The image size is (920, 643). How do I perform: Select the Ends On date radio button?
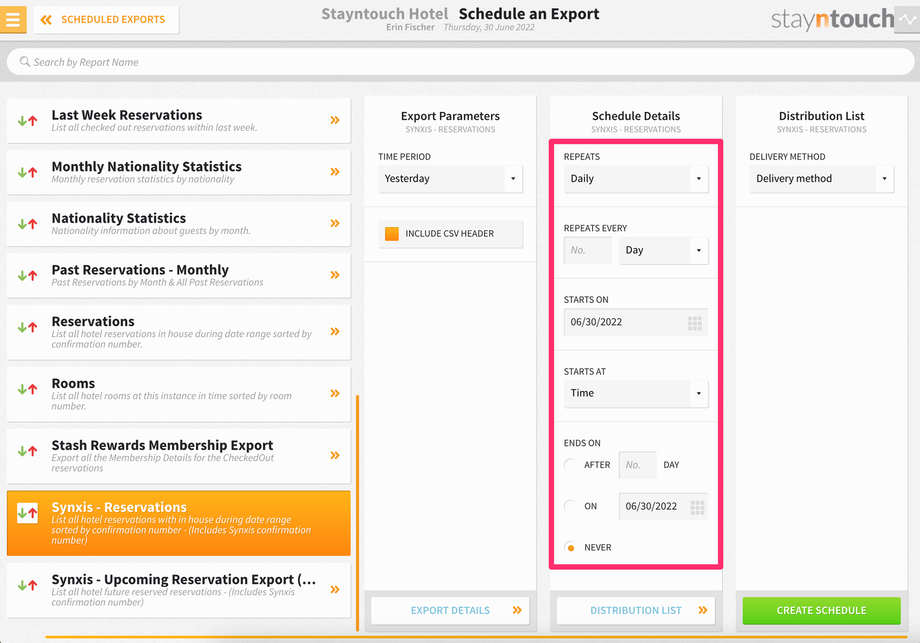[570, 506]
